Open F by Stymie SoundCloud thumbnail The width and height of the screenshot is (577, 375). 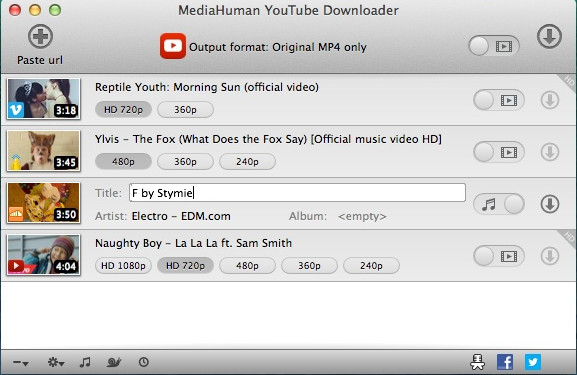[x=43, y=203]
